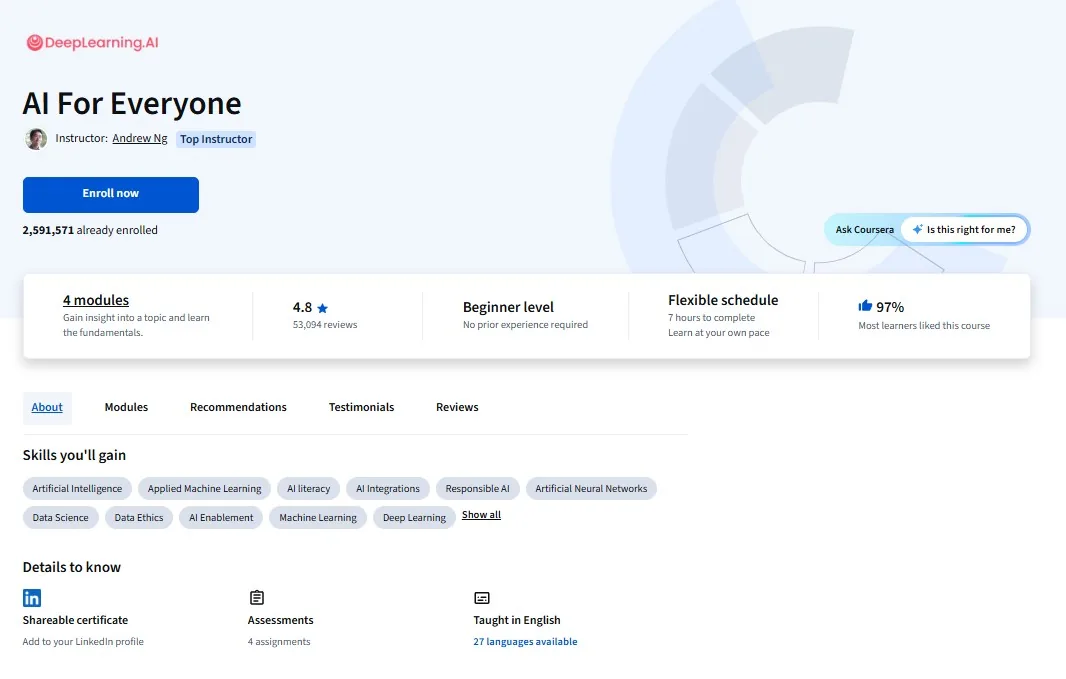Click the AI Integrations skill chip
This screenshot has height=679, width=1066.
pos(388,489)
